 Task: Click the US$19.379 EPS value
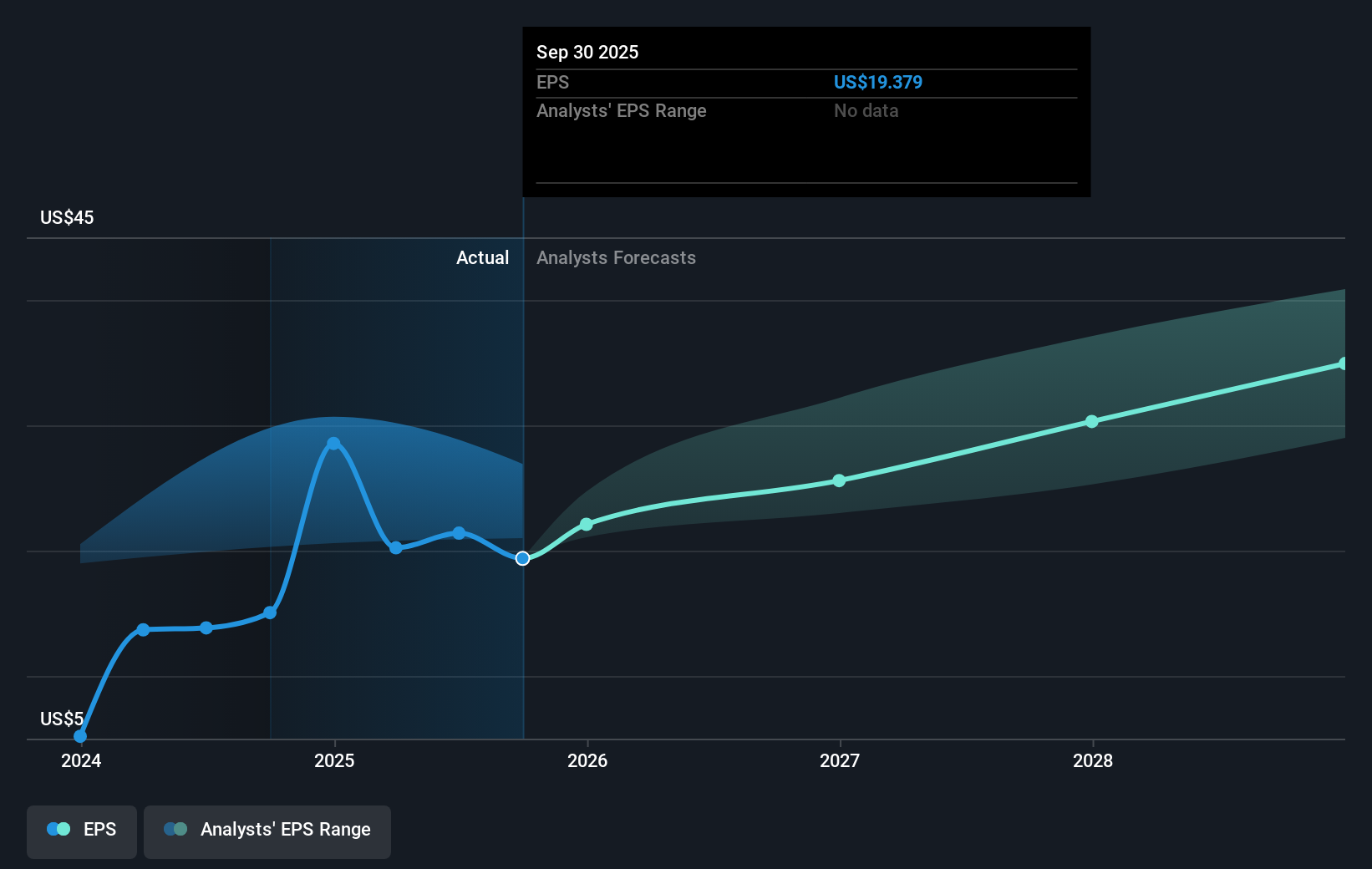[878, 82]
